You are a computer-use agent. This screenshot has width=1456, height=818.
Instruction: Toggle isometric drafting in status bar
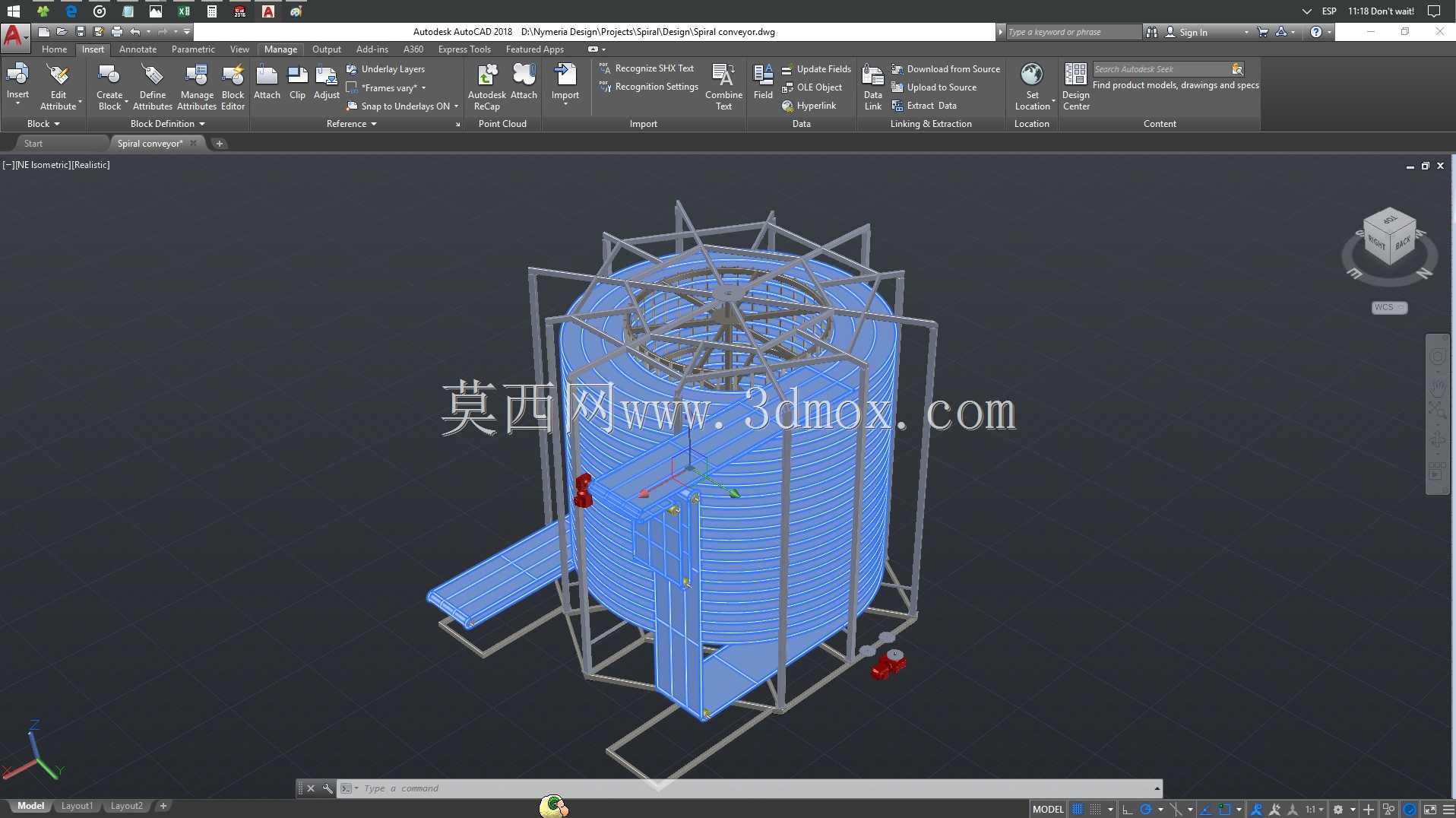pyautogui.click(x=1176, y=810)
